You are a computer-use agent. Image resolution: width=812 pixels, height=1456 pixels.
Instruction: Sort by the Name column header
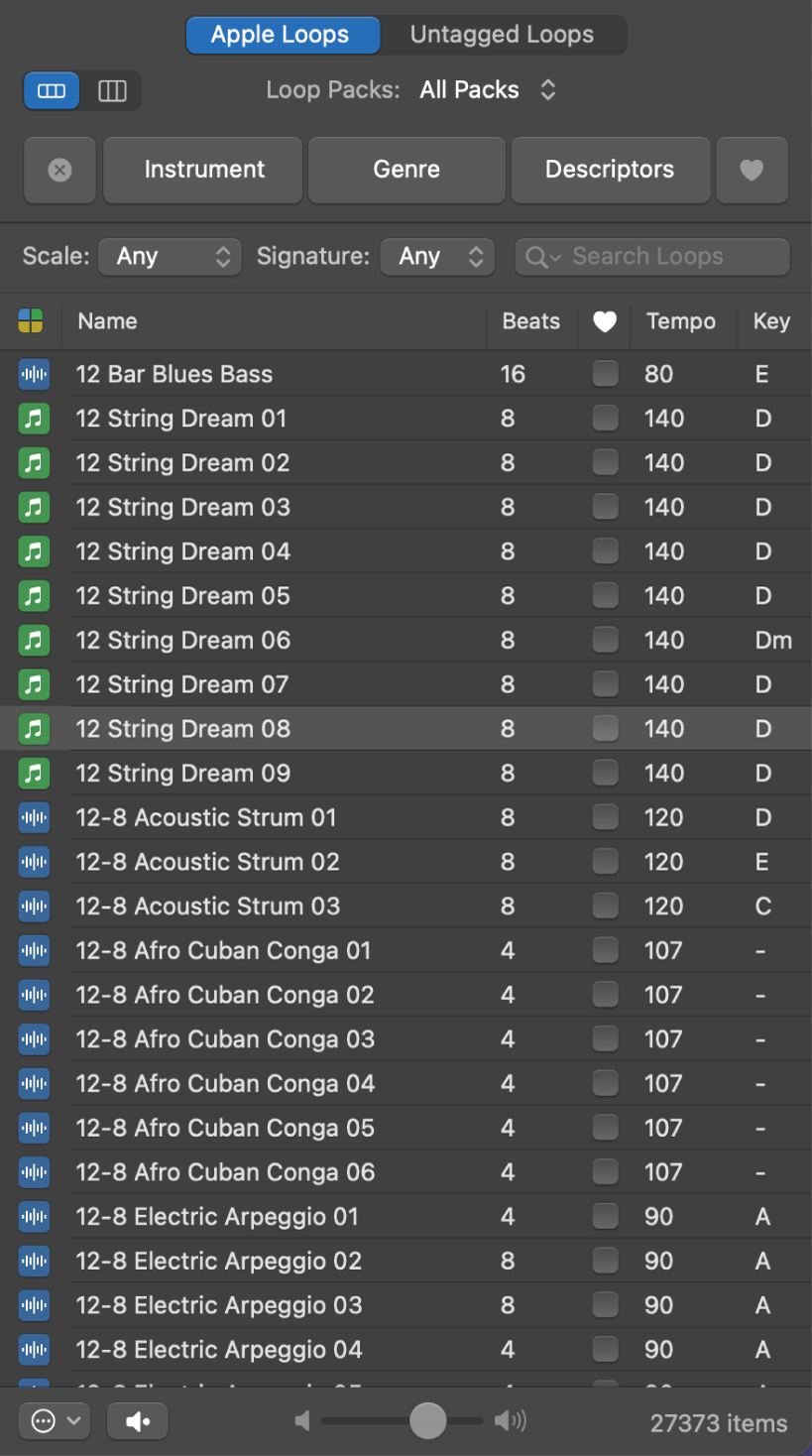107,321
